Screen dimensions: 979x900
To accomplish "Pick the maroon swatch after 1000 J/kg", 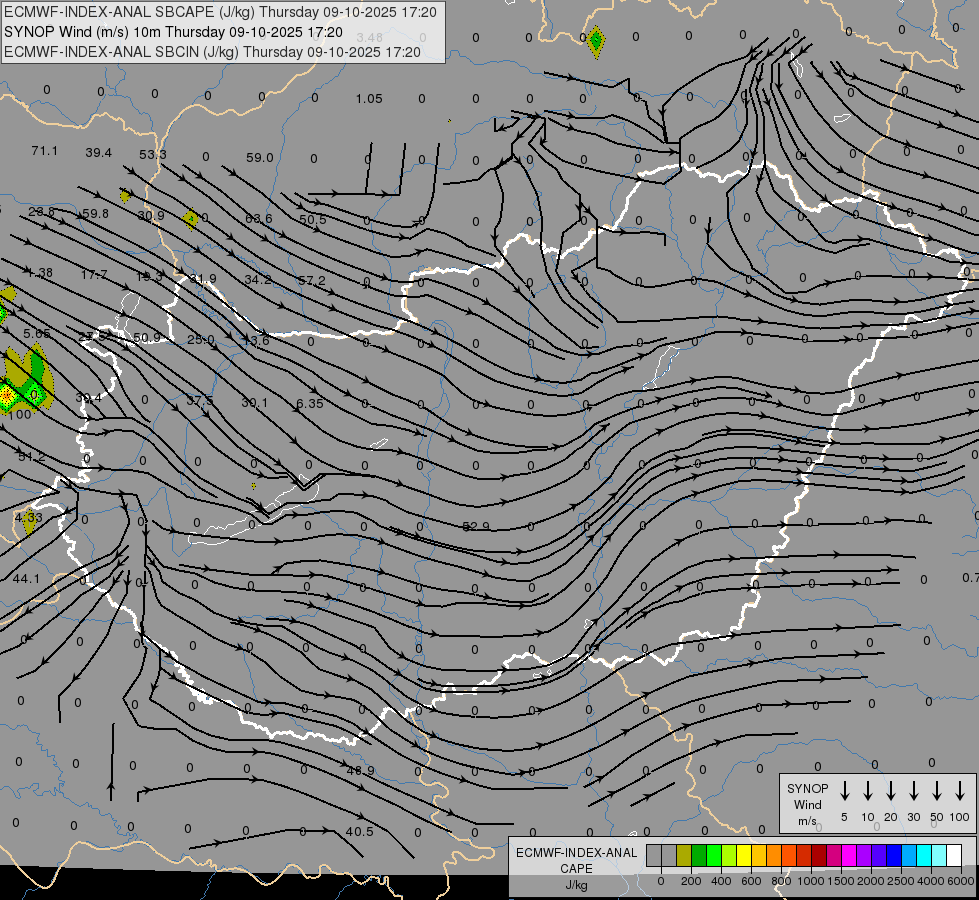I will pyautogui.click(x=819, y=855).
